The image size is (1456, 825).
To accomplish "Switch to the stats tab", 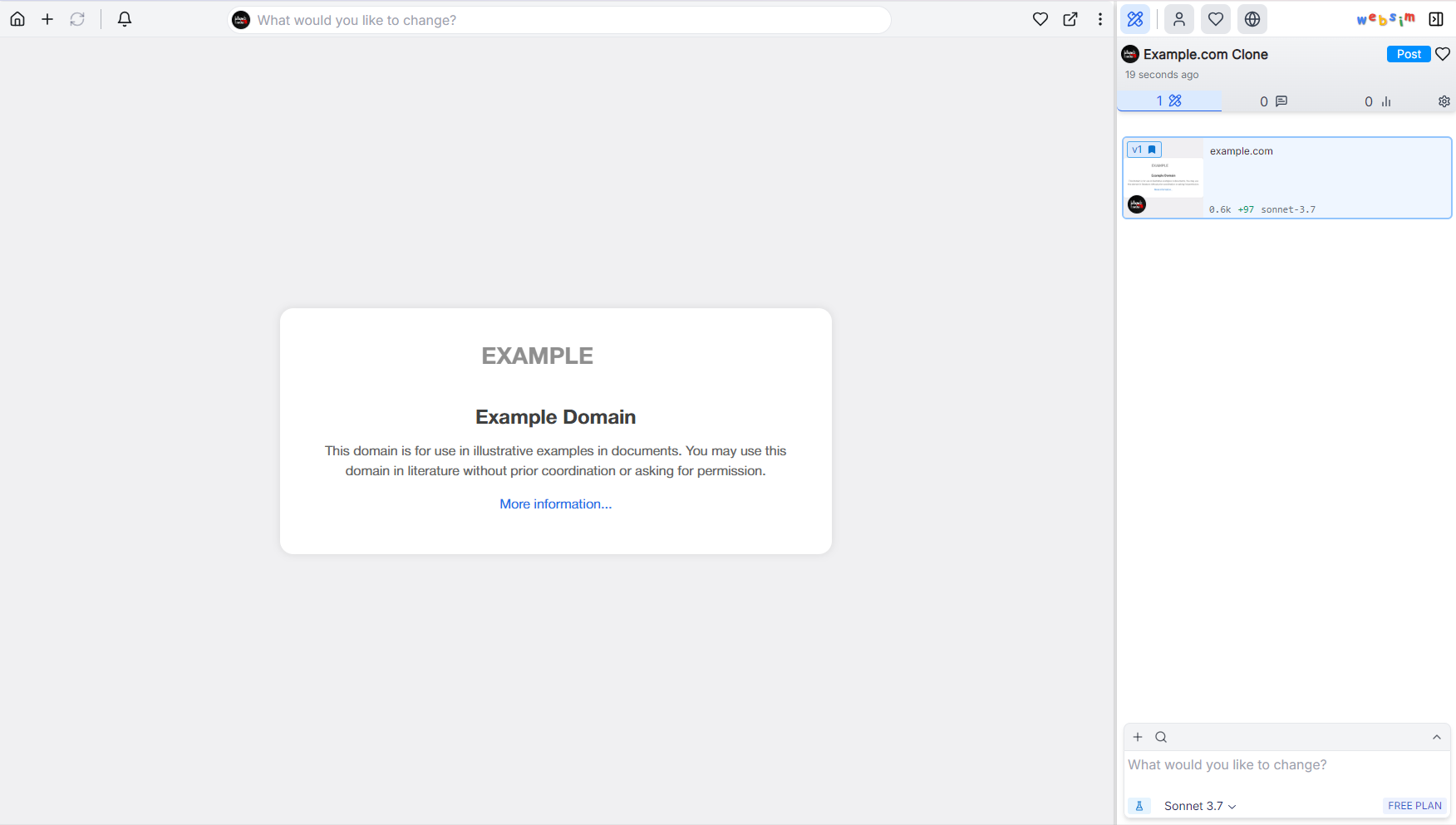I will pyautogui.click(x=1378, y=101).
